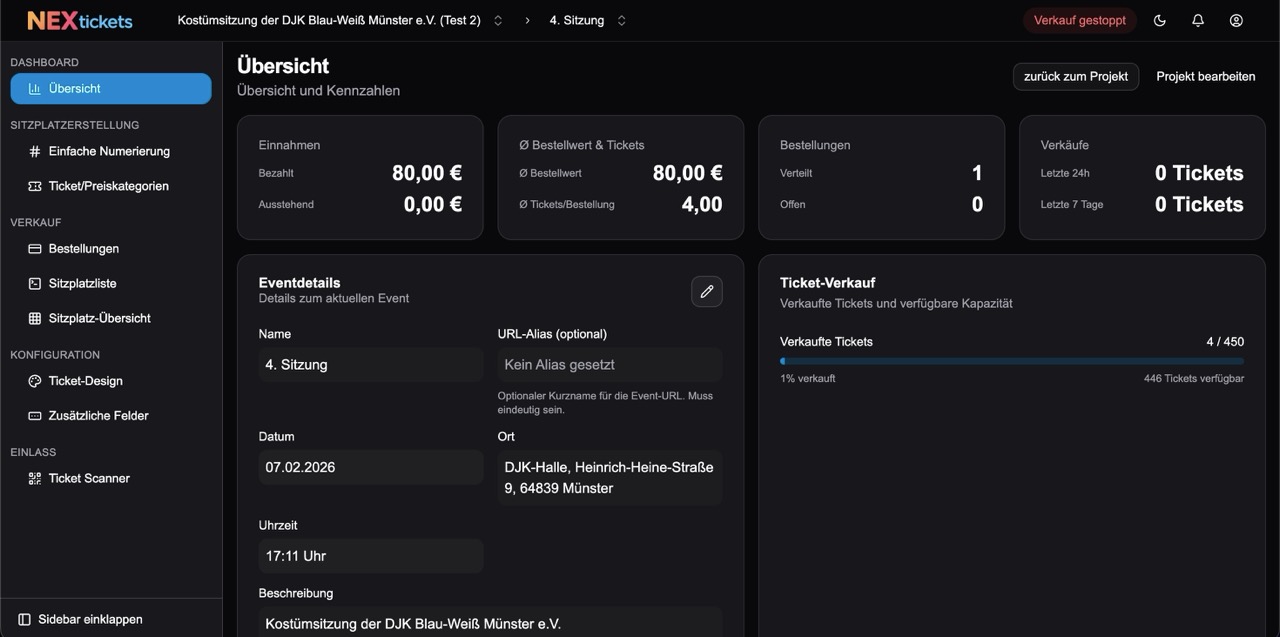Switch to the Übersicht dashboard view
Image resolution: width=1280 pixels, height=637 pixels.
pyautogui.click(x=110, y=88)
